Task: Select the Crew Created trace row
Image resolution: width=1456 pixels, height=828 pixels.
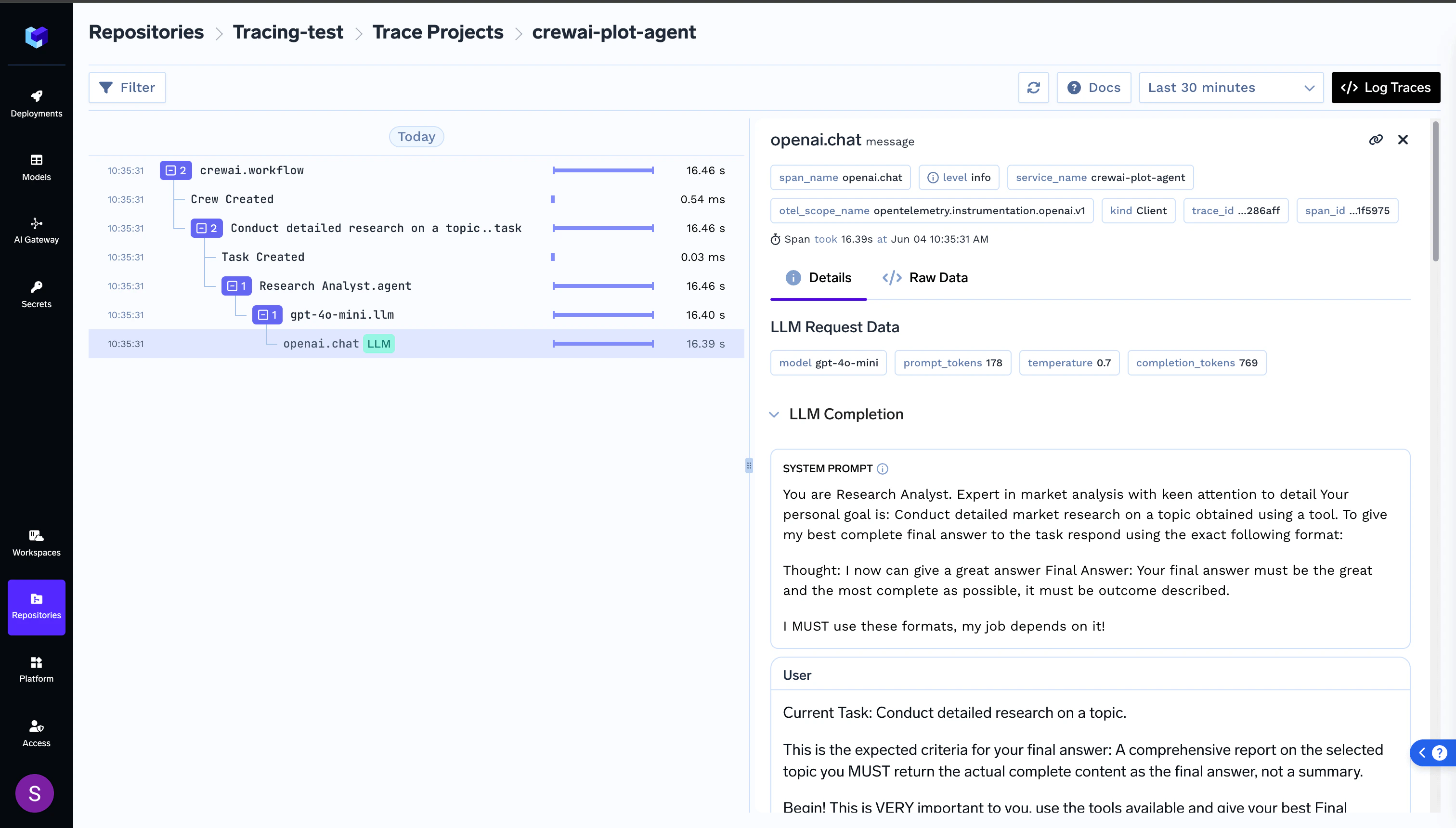Action: pos(232,200)
